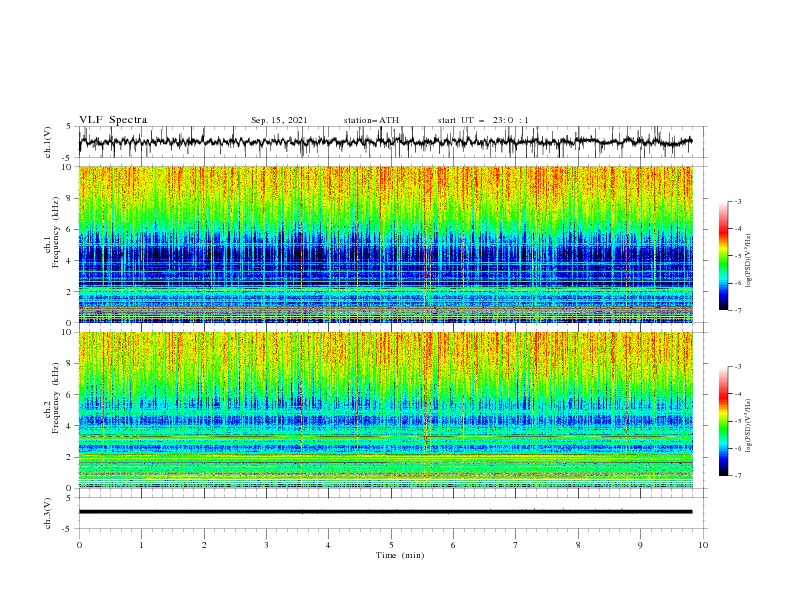This screenshot has width=792, height=612.
Task: Click the "2" minute tick label
Action: 204,545
